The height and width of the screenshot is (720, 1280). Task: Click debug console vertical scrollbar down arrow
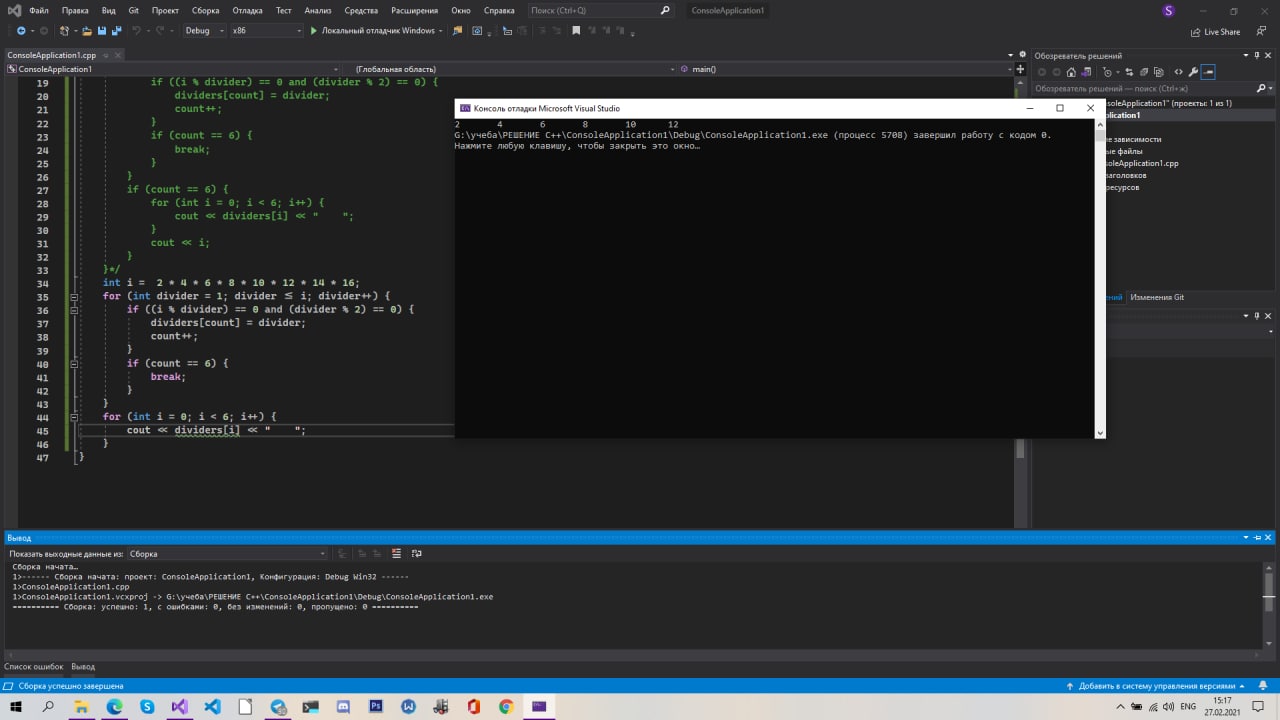click(1100, 433)
